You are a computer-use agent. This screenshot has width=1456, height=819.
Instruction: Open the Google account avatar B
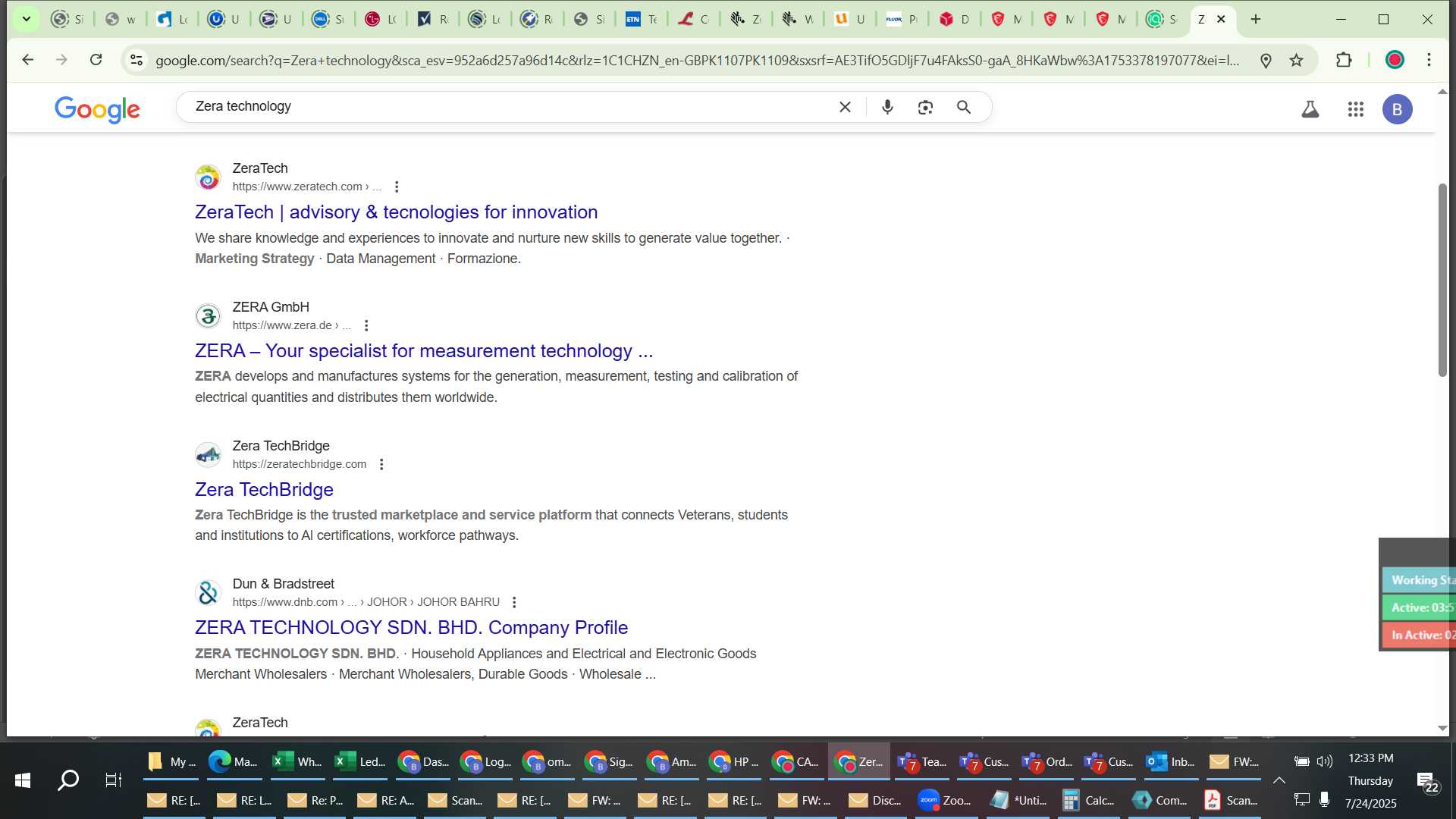pos(1397,109)
